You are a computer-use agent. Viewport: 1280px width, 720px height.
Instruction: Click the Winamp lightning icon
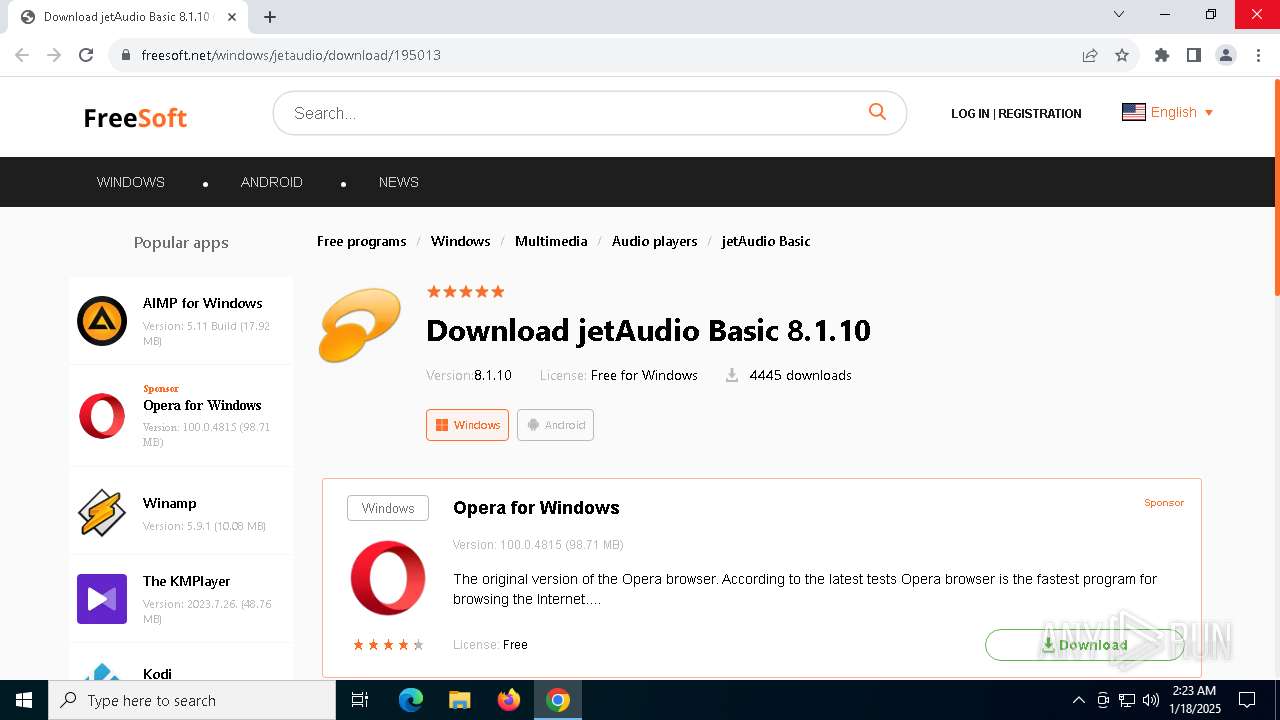[x=102, y=512]
